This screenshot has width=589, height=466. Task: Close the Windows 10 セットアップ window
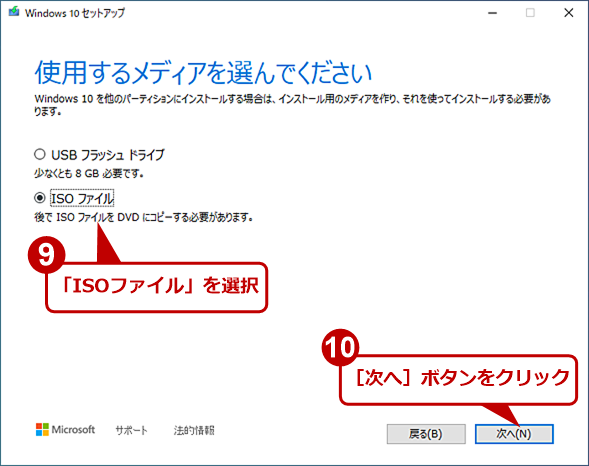click(x=569, y=13)
